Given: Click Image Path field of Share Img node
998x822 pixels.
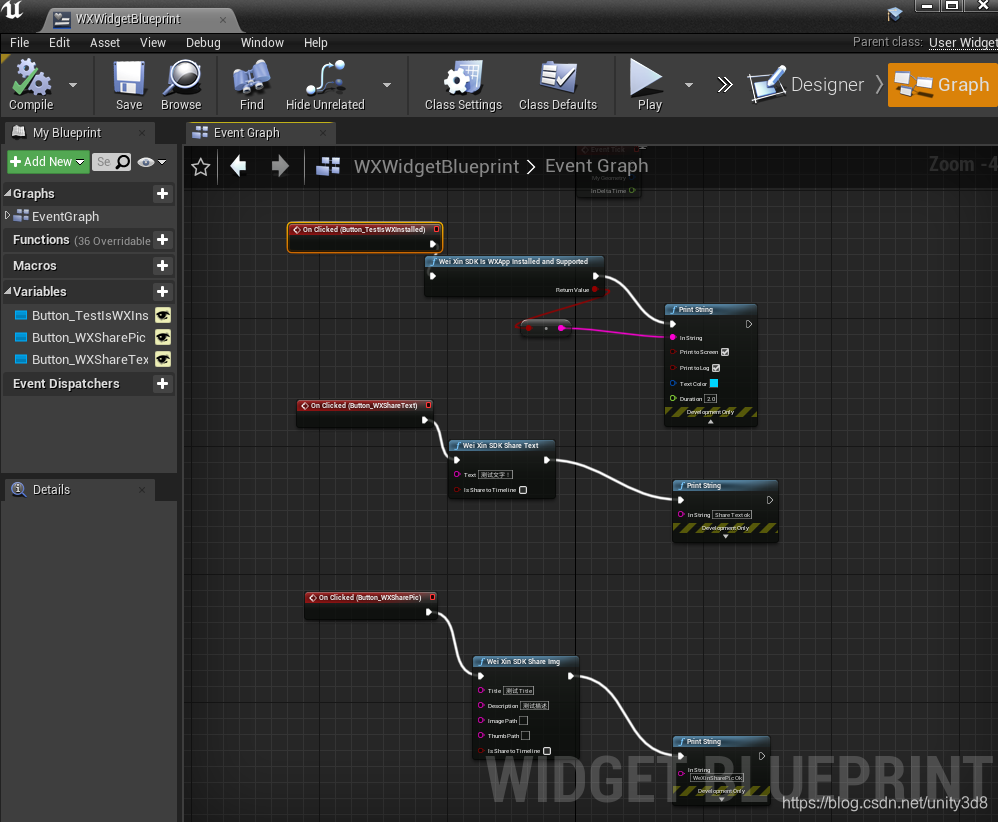Looking at the screenshot, I should [x=523, y=721].
